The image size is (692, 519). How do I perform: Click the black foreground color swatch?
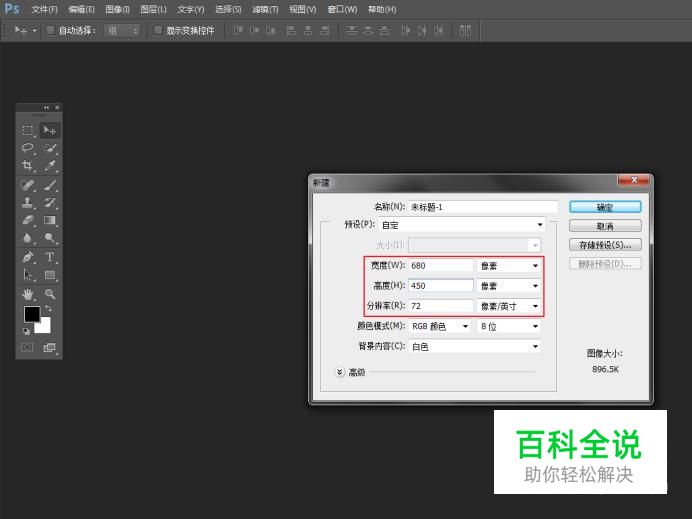(31, 314)
